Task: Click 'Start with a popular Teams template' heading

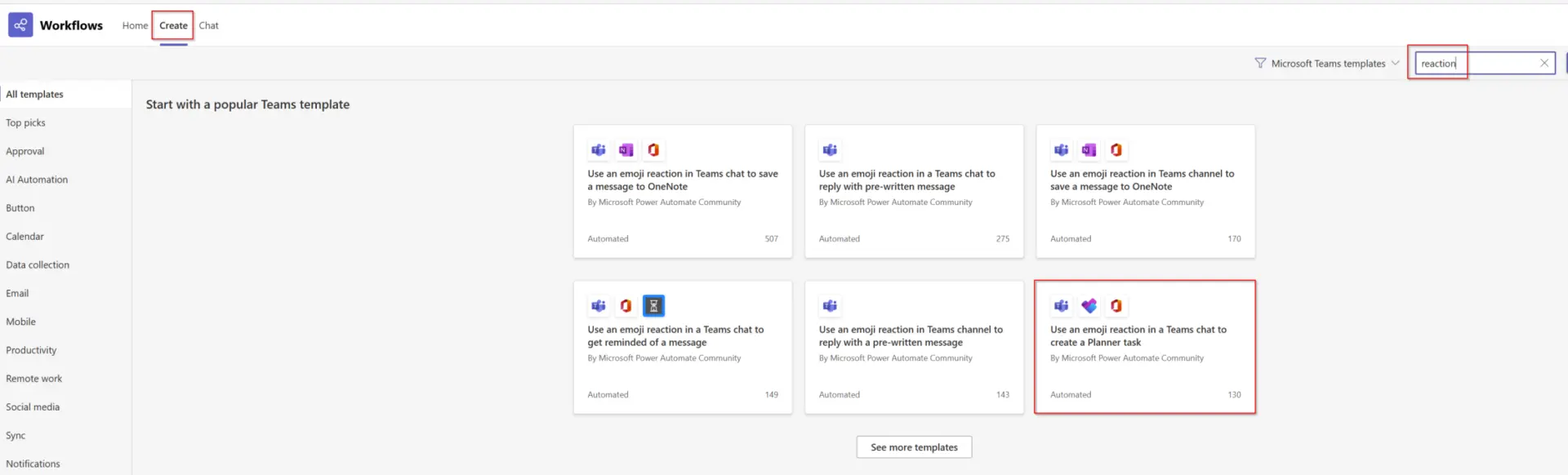Action: (x=247, y=104)
